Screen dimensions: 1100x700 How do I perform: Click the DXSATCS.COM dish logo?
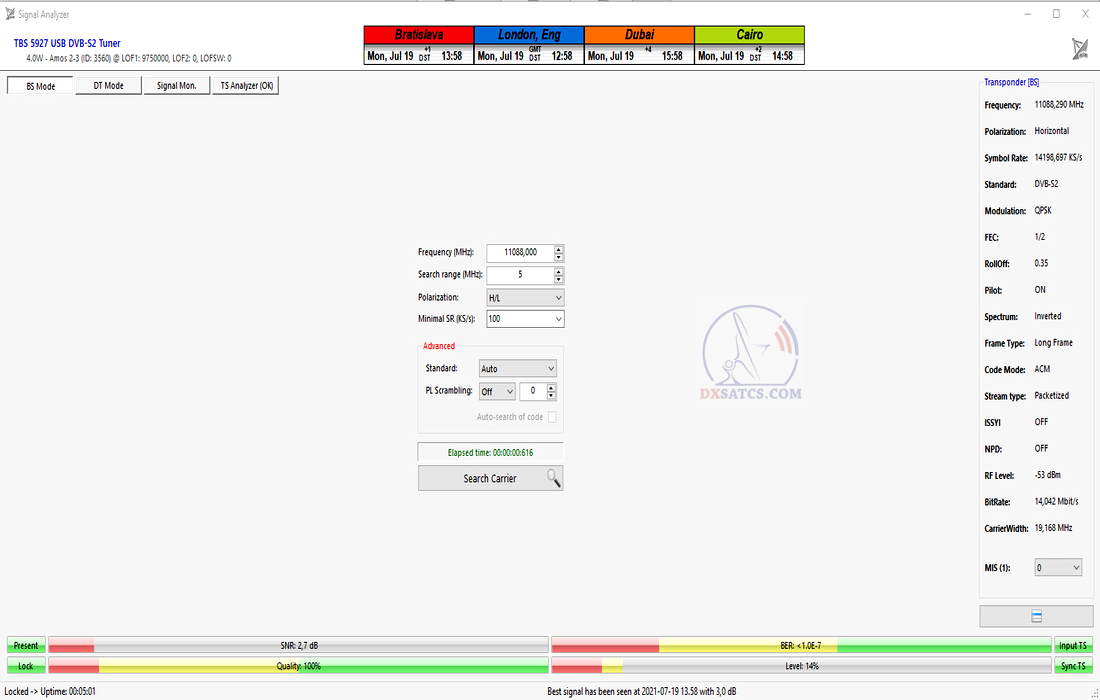coord(751,354)
